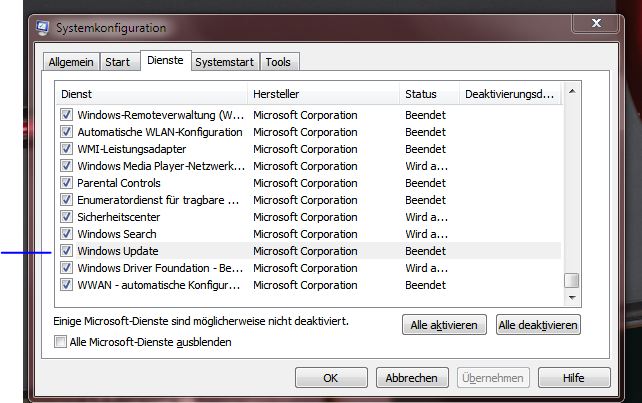Select the Windows Driver Foundation service name
Screen dimensions: 642x403
click(160, 268)
